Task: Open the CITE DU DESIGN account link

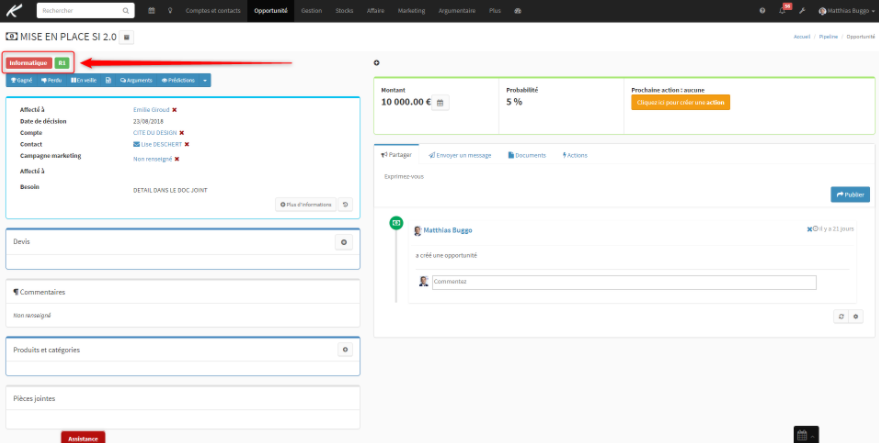Action: 155,133
